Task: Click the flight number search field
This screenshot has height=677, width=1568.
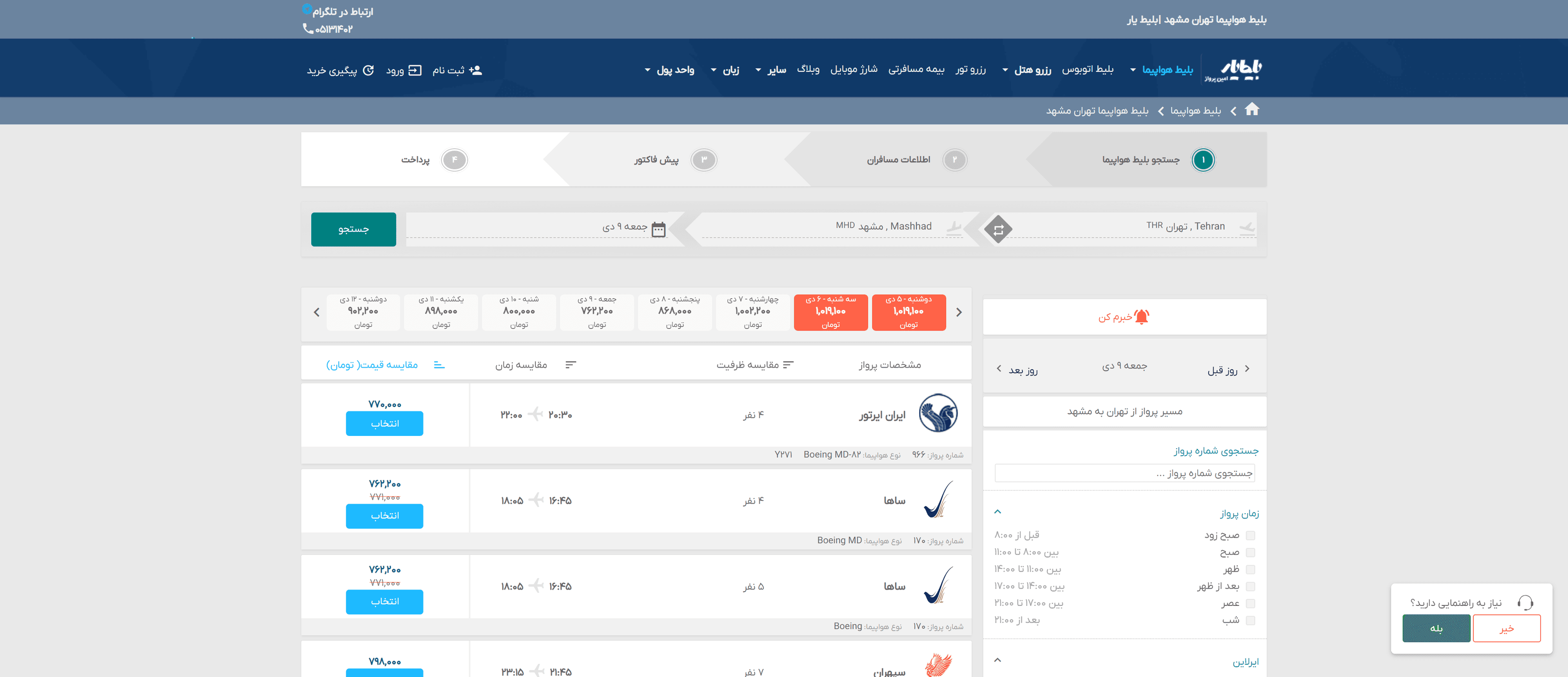Action: (x=1124, y=473)
